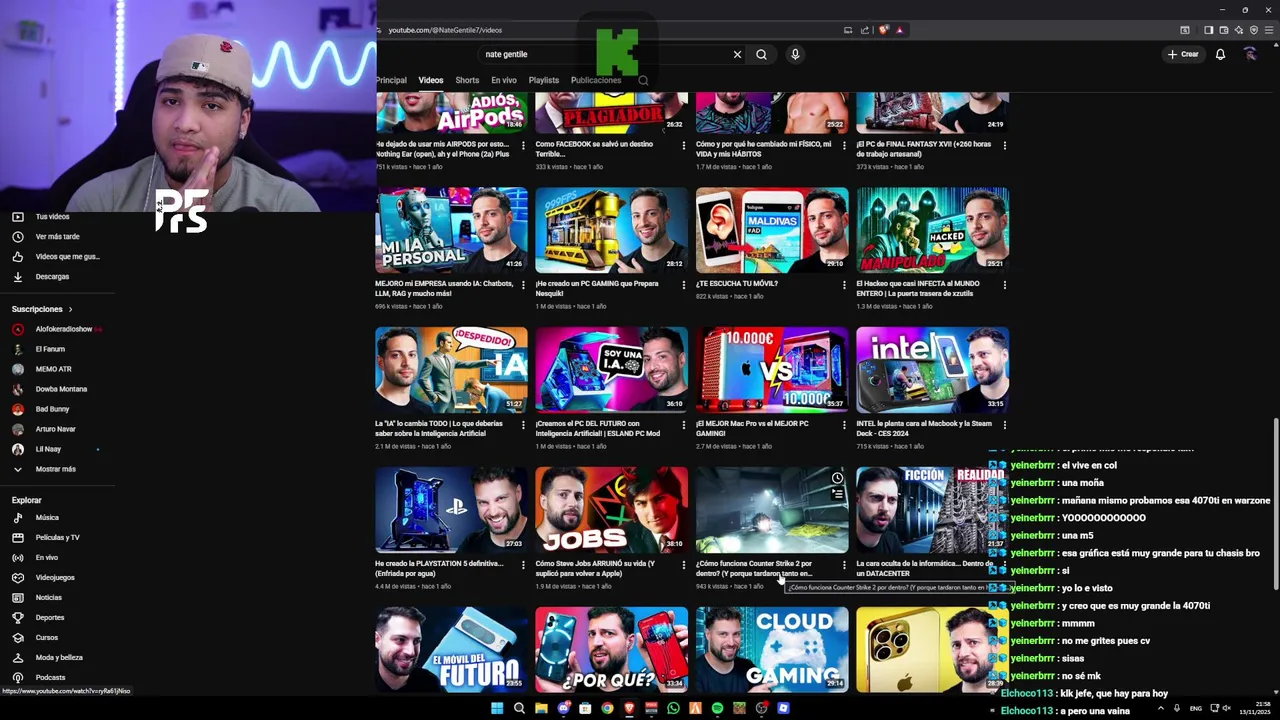Open Videojuegos category

click(43, 578)
